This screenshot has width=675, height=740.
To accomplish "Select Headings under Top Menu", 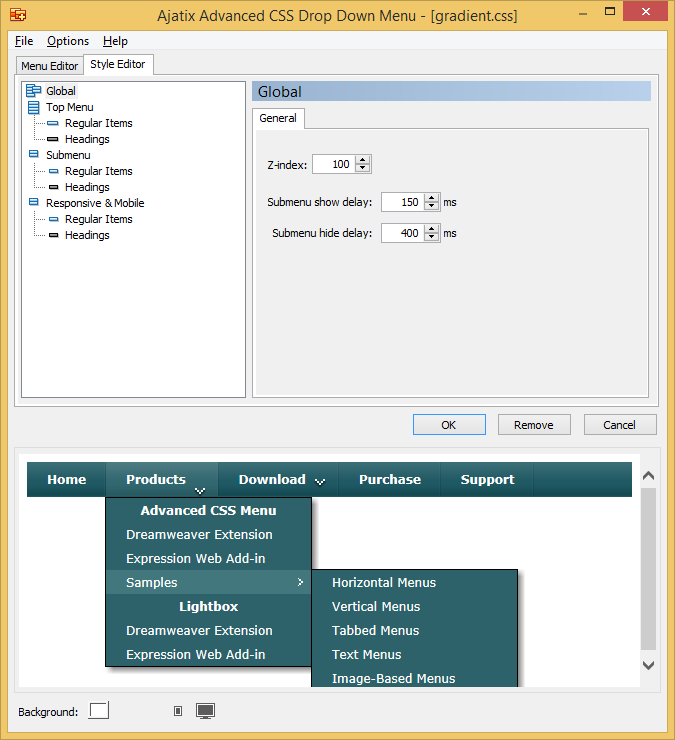I will 87,139.
